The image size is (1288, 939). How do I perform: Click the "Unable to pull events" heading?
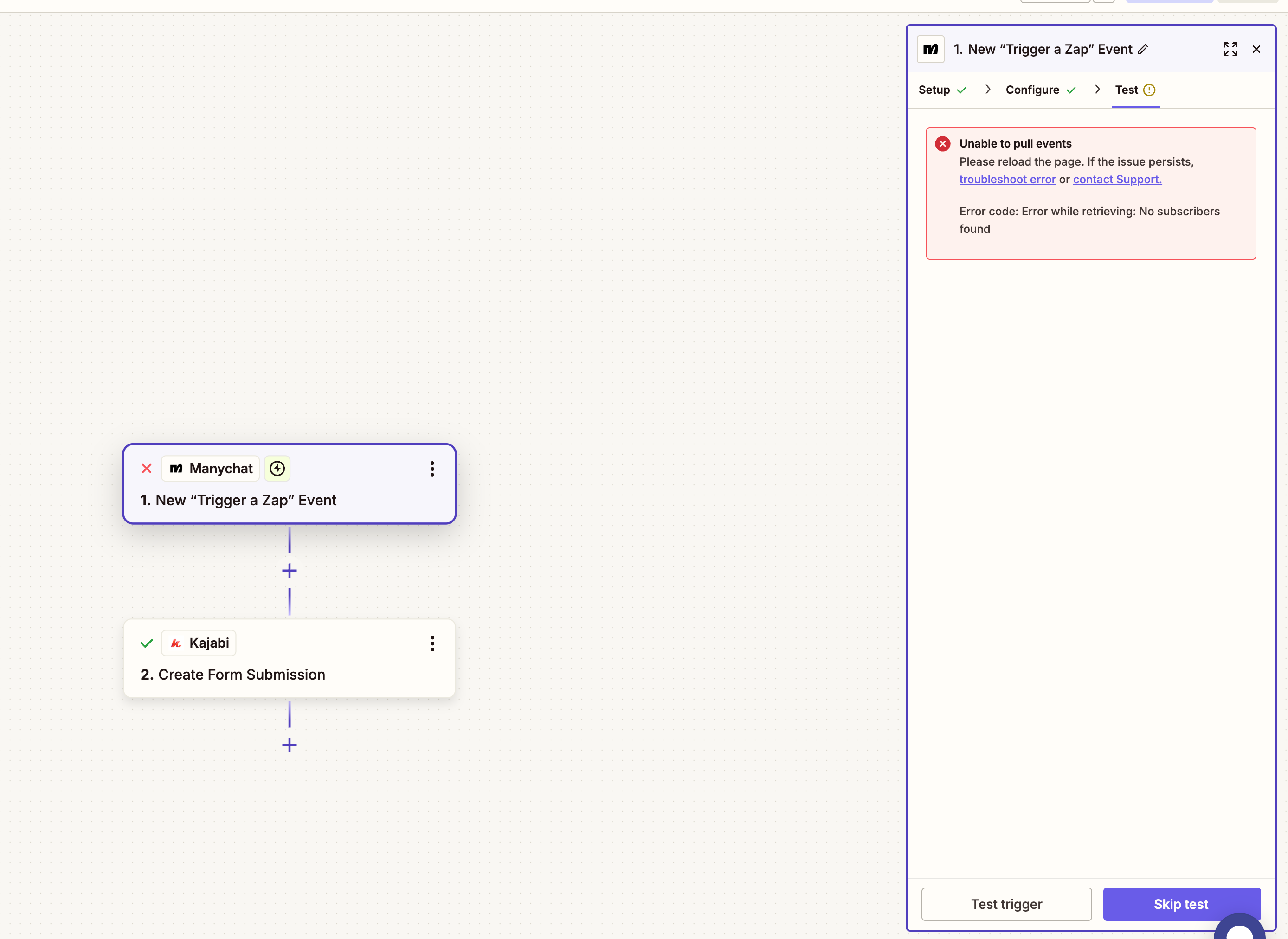pos(1015,144)
